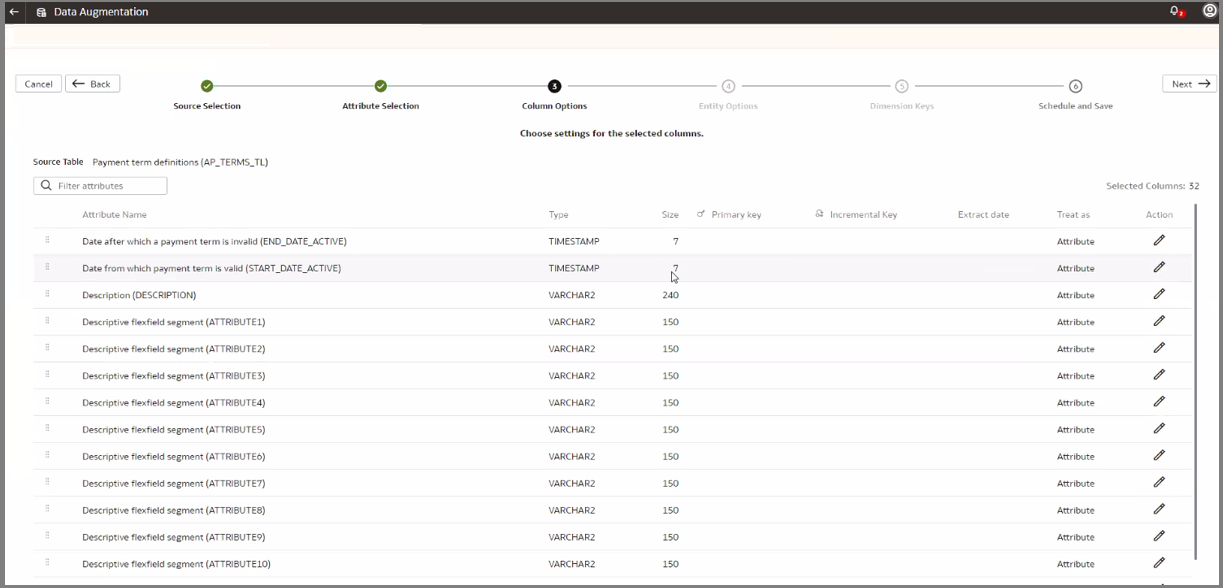
Task: Click the drag handle of the START_DATE_ACTIVE row
Action: (47, 267)
